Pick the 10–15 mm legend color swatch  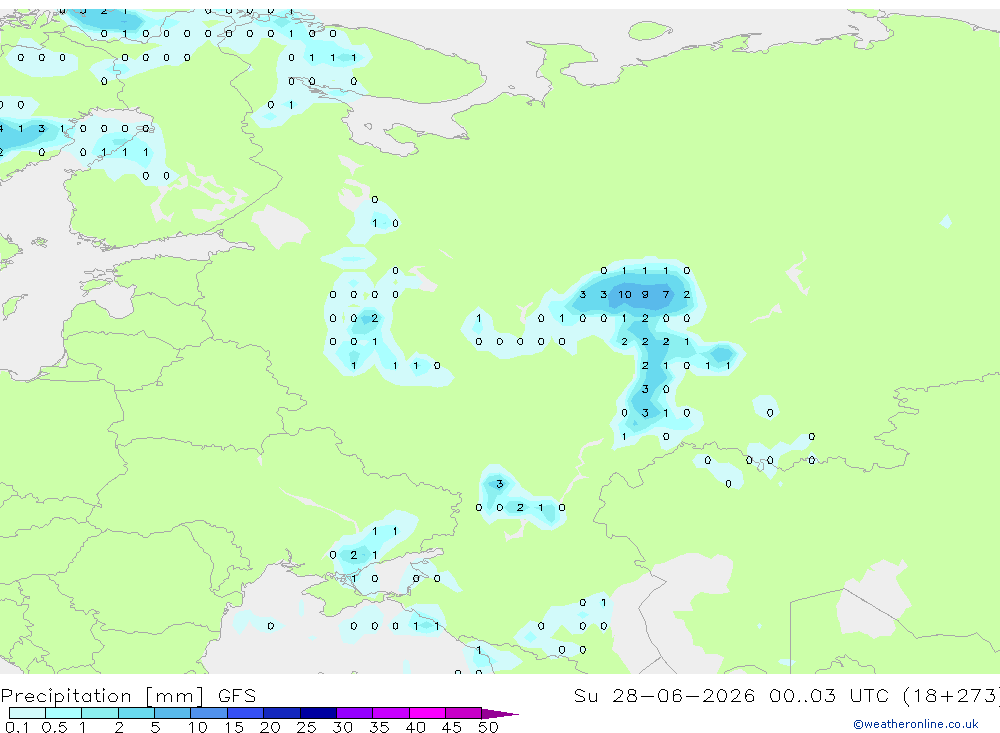tap(209, 713)
